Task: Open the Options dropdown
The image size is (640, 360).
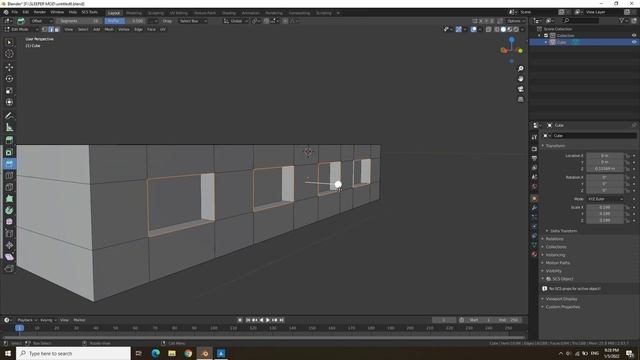Action: tap(516, 21)
